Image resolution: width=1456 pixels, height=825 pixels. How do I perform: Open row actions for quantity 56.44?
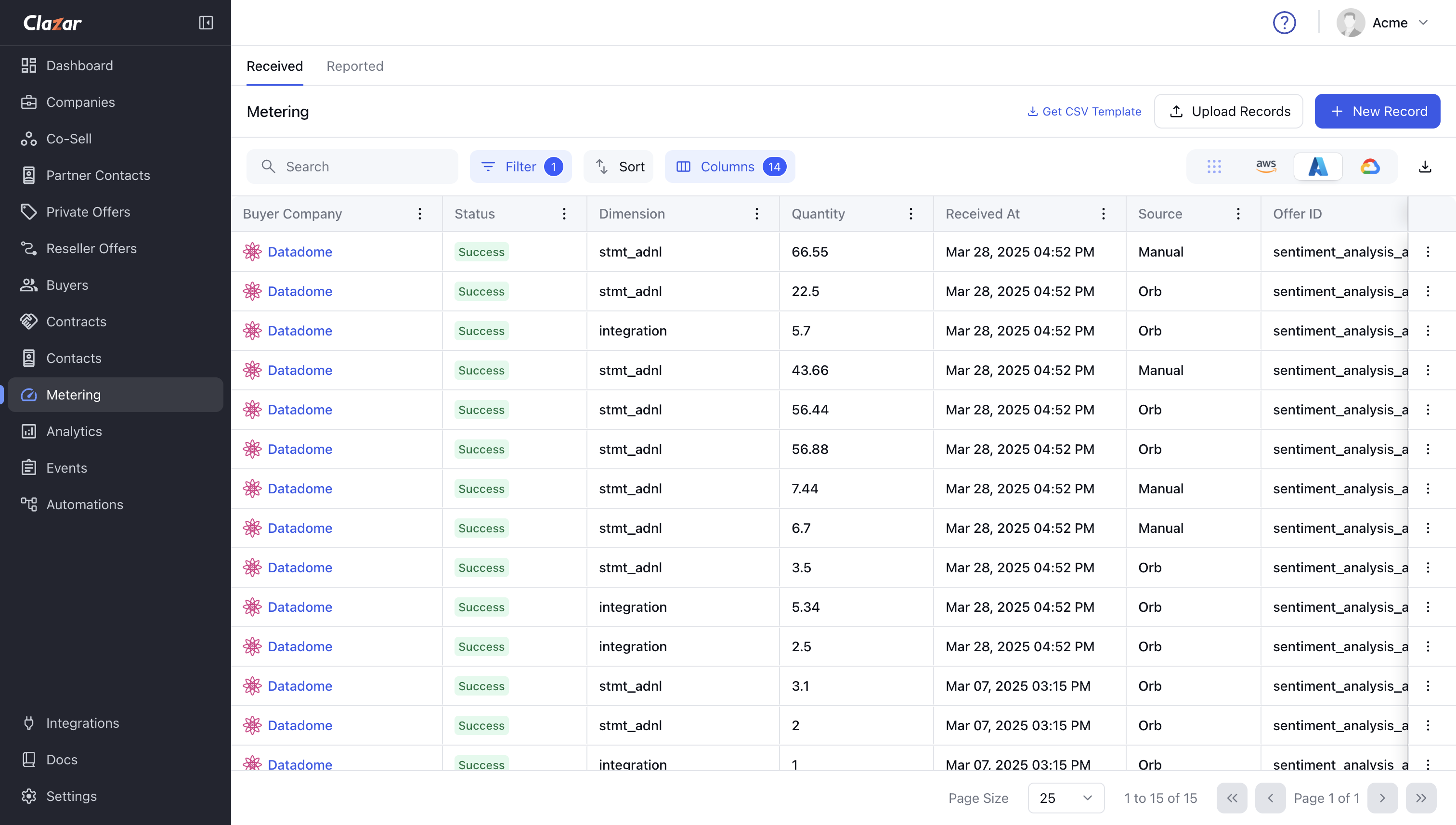click(x=1428, y=410)
